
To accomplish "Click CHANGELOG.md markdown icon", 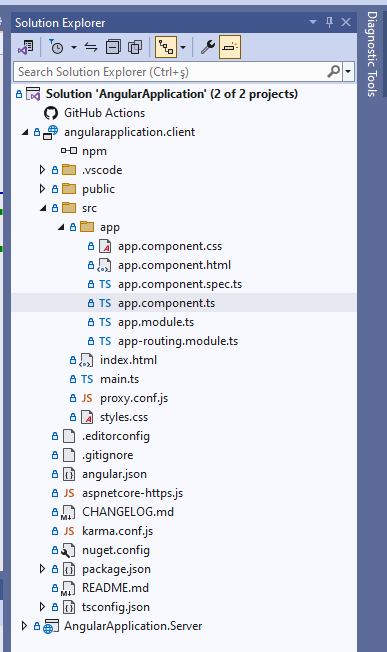I will (68, 512).
